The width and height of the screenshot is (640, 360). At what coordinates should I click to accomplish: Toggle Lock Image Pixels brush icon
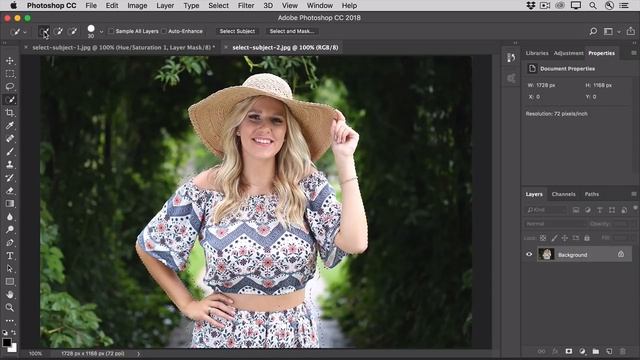(x=554, y=238)
